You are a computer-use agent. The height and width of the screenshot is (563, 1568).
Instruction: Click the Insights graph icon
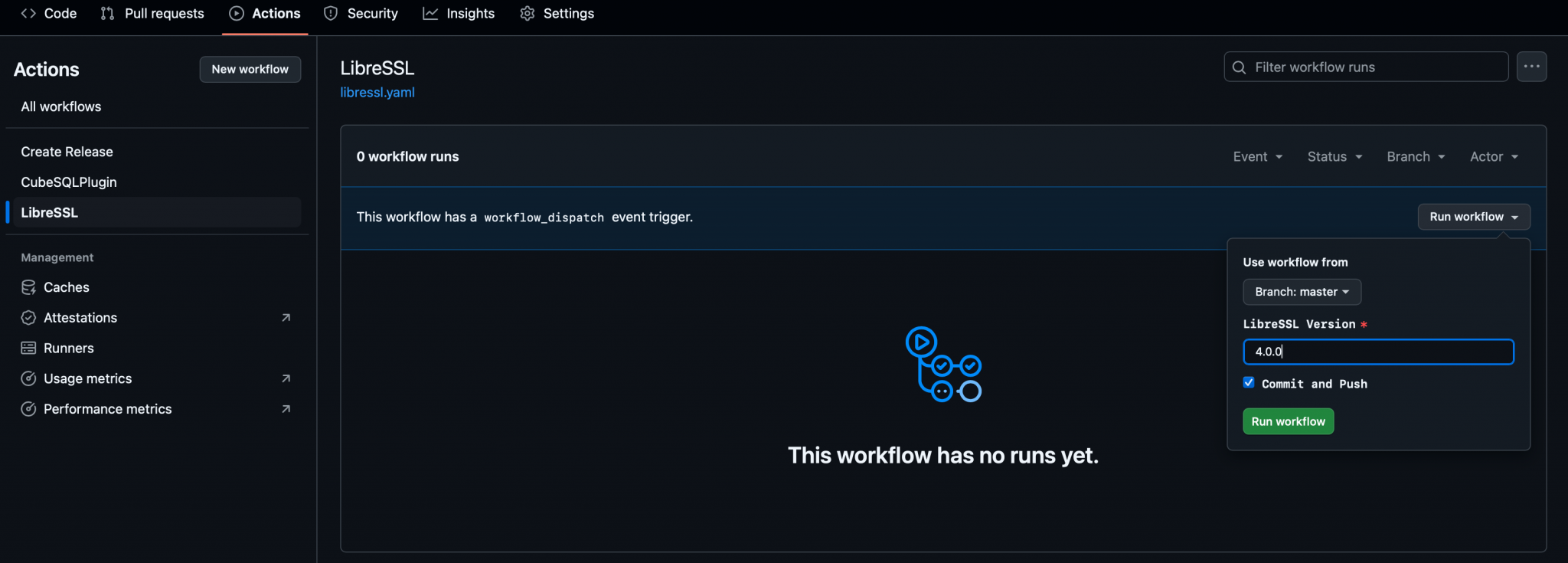430,14
